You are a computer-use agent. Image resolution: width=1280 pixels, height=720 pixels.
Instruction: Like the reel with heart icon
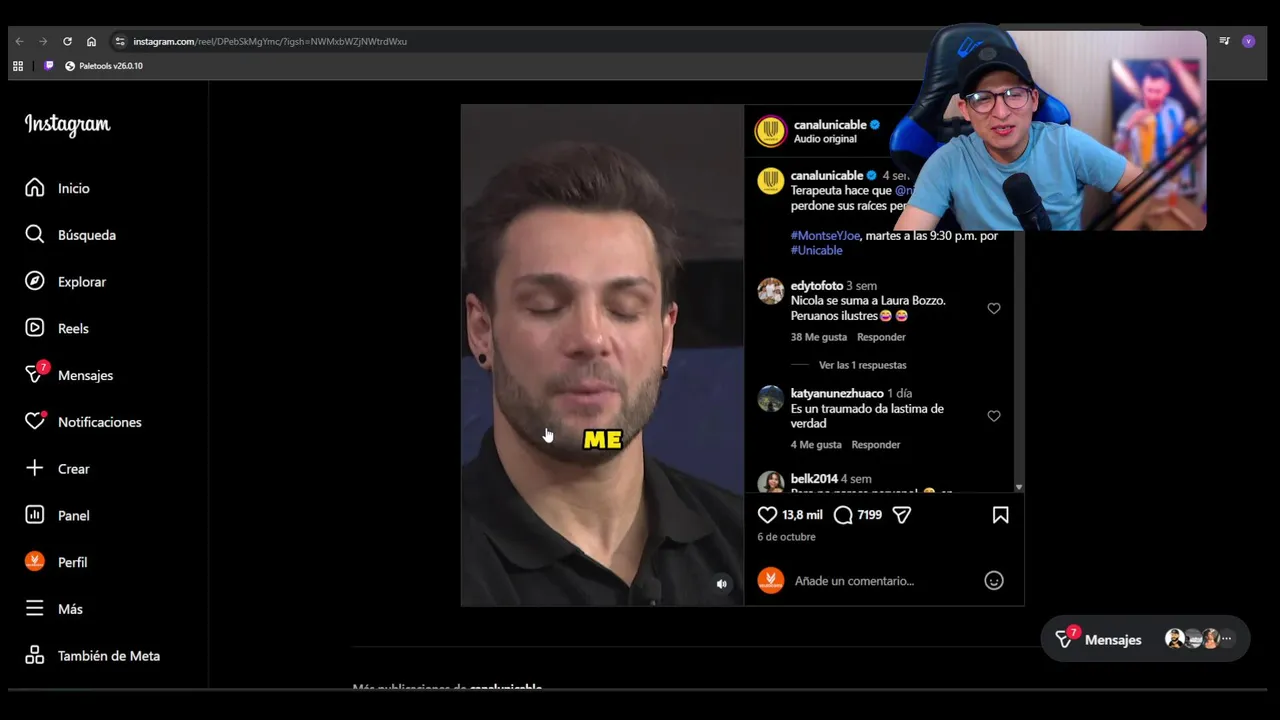pyautogui.click(x=767, y=515)
